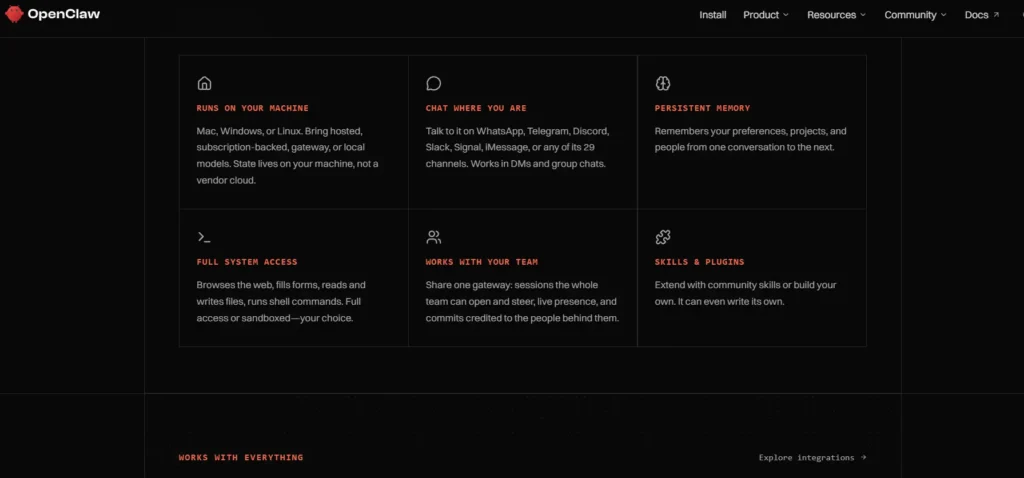Click the puzzle piece icon above Skills & Plugins
Viewport: 1024px width, 478px height.
click(663, 237)
